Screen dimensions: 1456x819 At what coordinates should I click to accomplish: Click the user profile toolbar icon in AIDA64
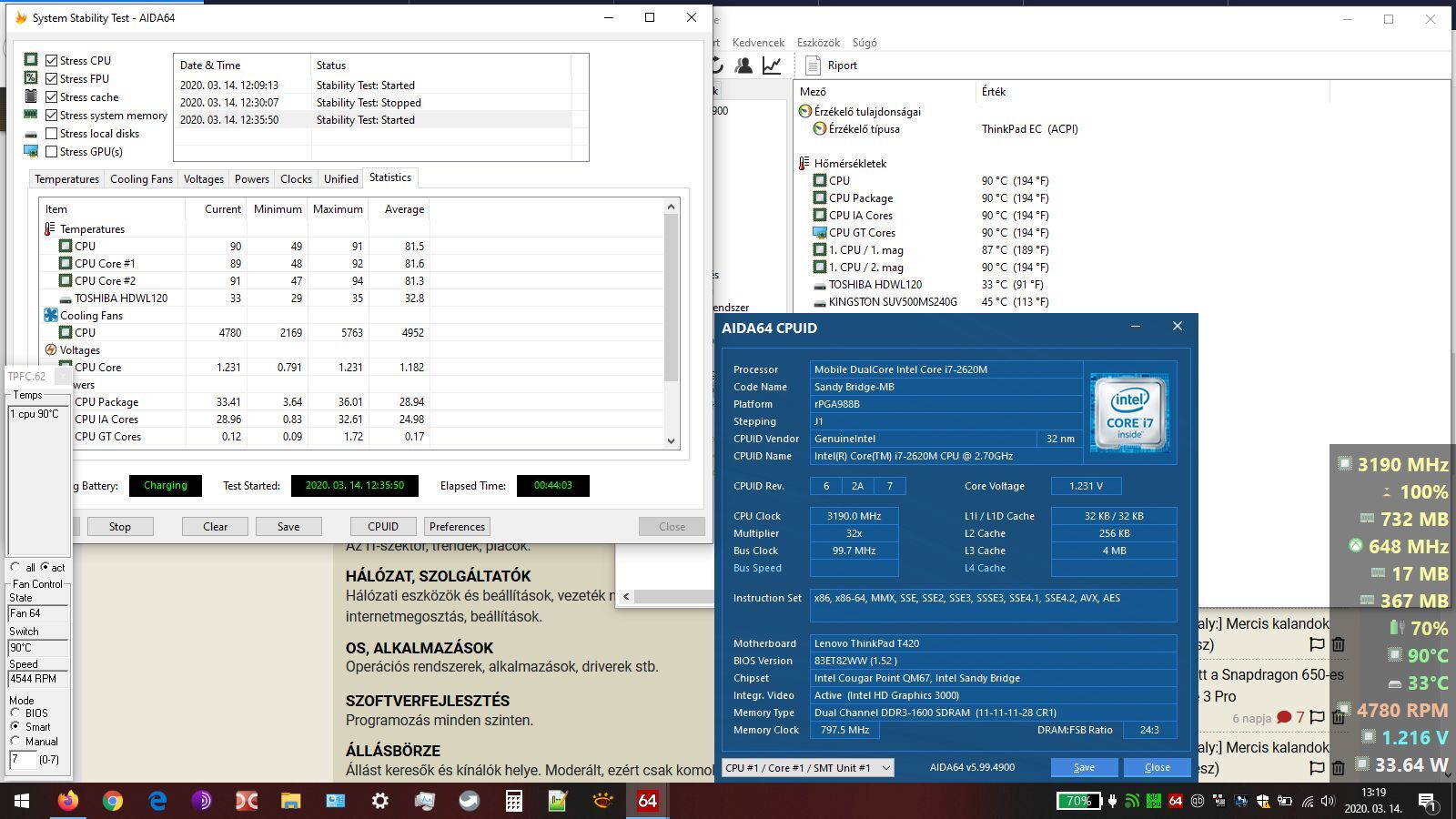click(743, 66)
